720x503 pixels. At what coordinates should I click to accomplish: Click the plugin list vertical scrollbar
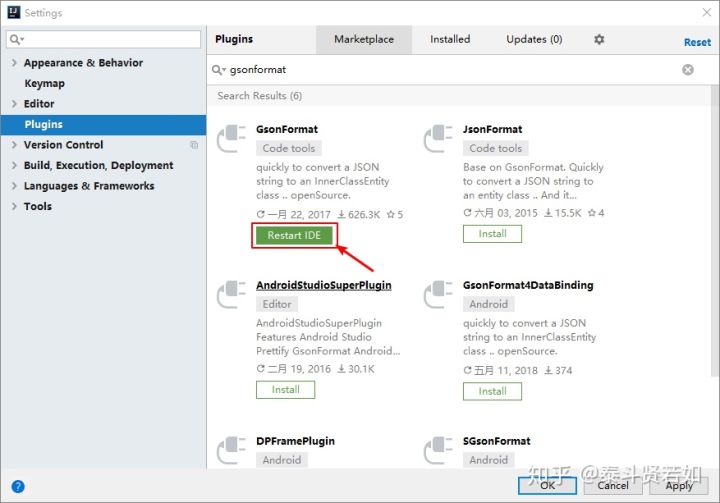pyautogui.click(x=714, y=230)
